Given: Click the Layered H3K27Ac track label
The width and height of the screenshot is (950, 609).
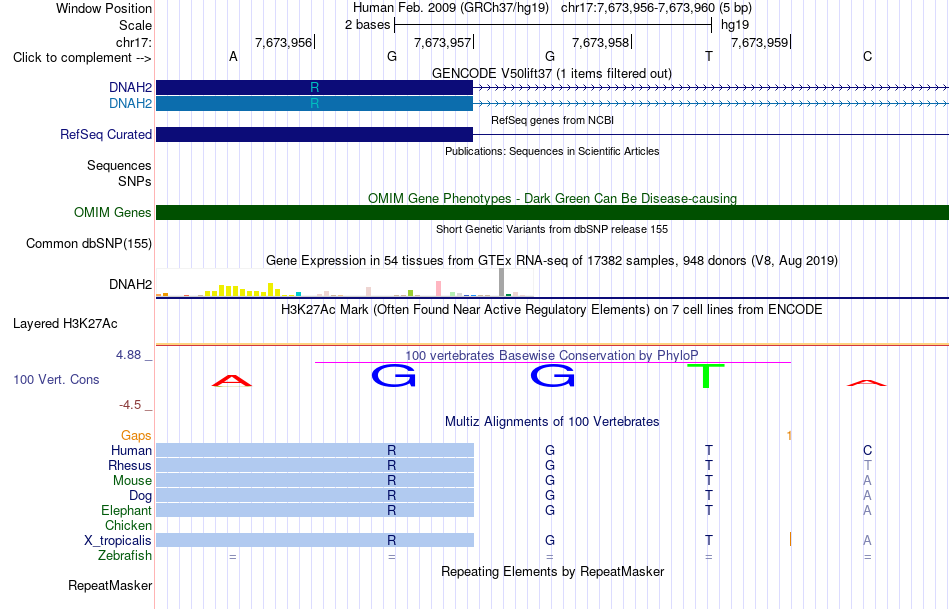Looking at the screenshot, I should [65, 324].
